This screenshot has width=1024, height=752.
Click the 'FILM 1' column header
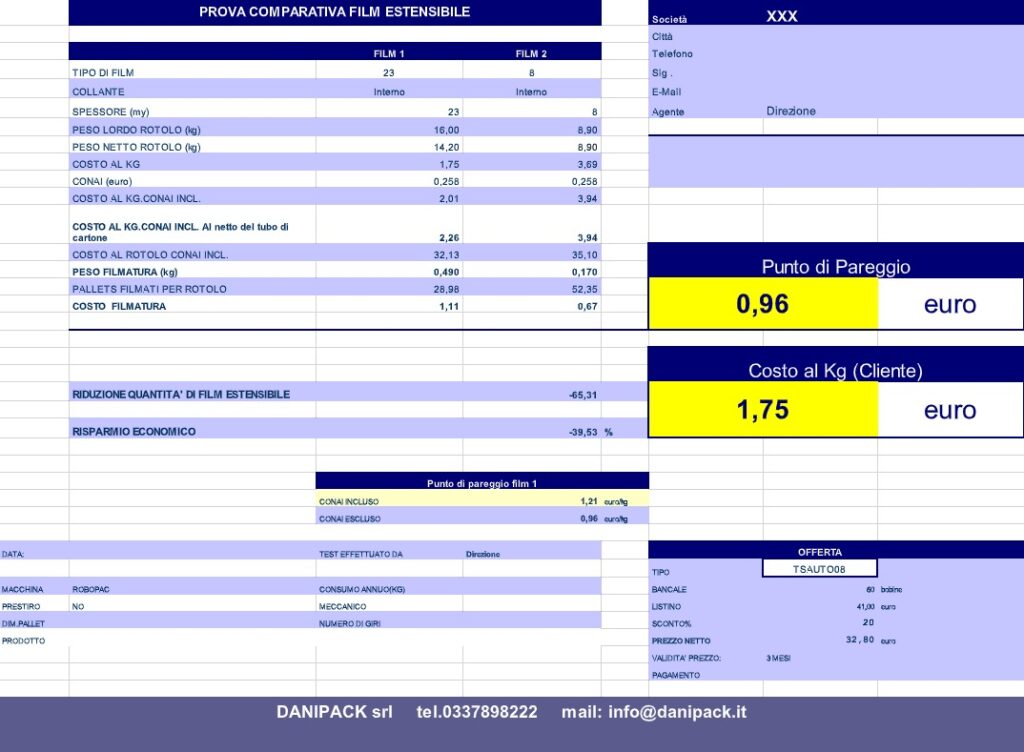[x=388, y=53]
